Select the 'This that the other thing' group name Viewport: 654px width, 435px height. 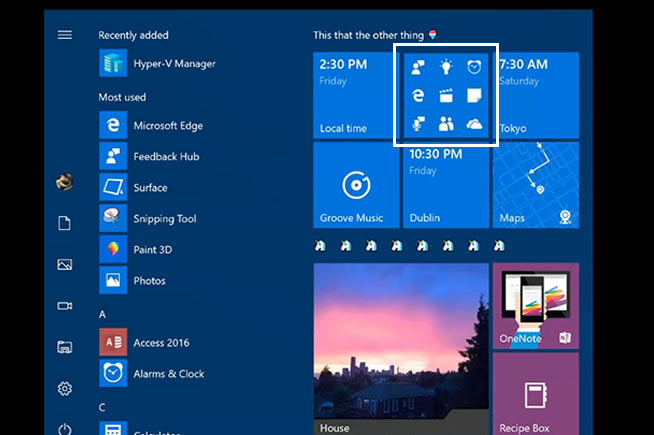point(369,35)
